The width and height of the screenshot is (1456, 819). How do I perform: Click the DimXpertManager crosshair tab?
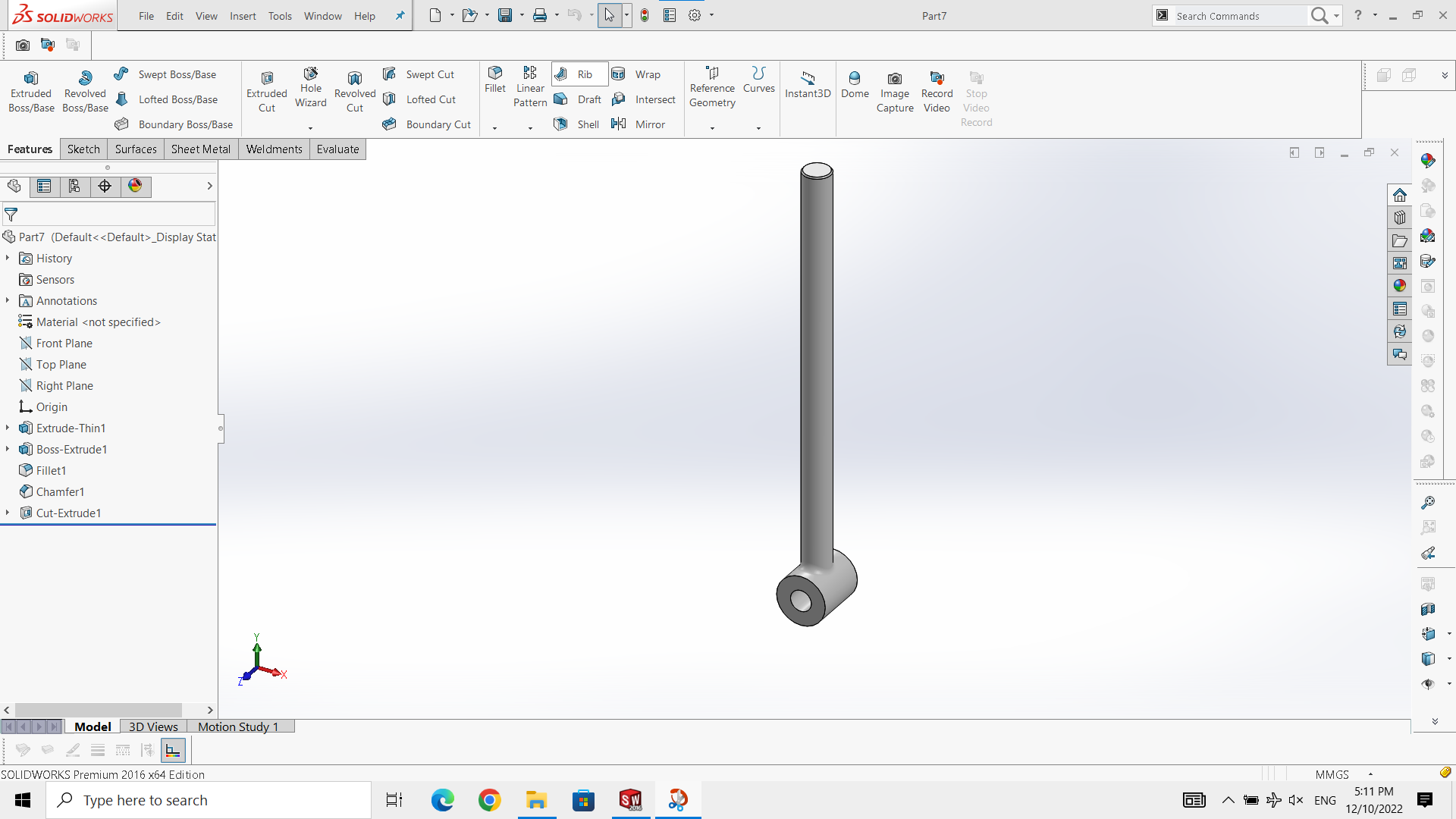(105, 187)
